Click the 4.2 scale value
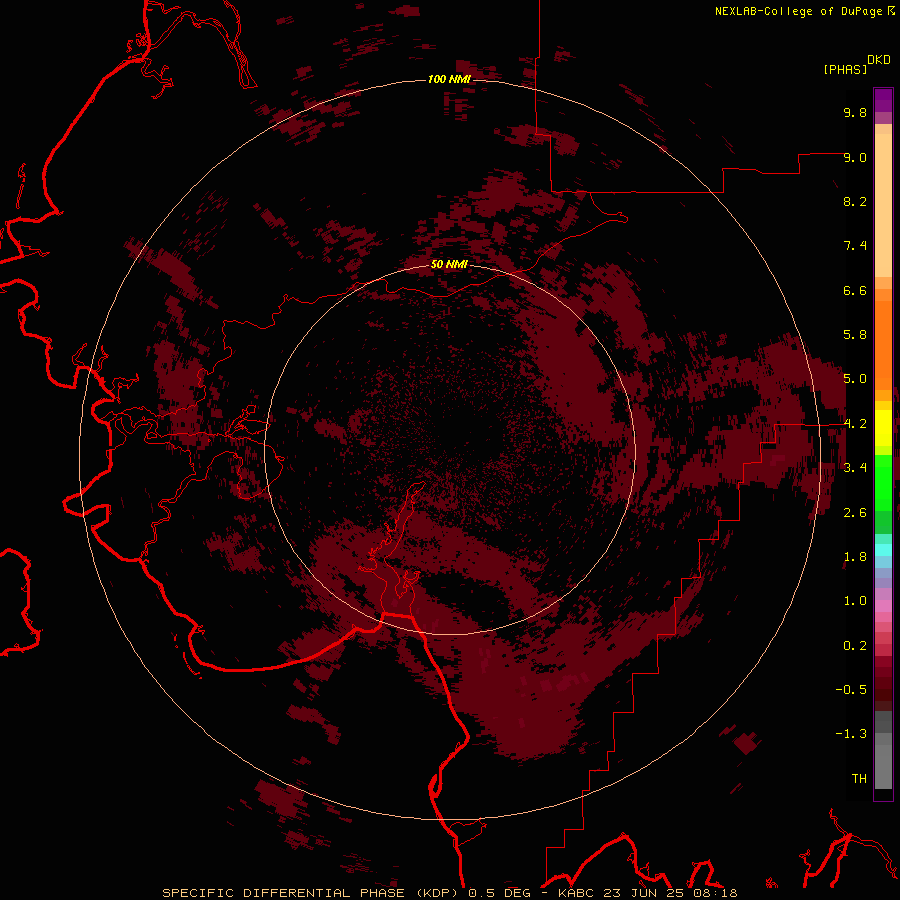Image resolution: width=900 pixels, height=900 pixels. (x=855, y=424)
